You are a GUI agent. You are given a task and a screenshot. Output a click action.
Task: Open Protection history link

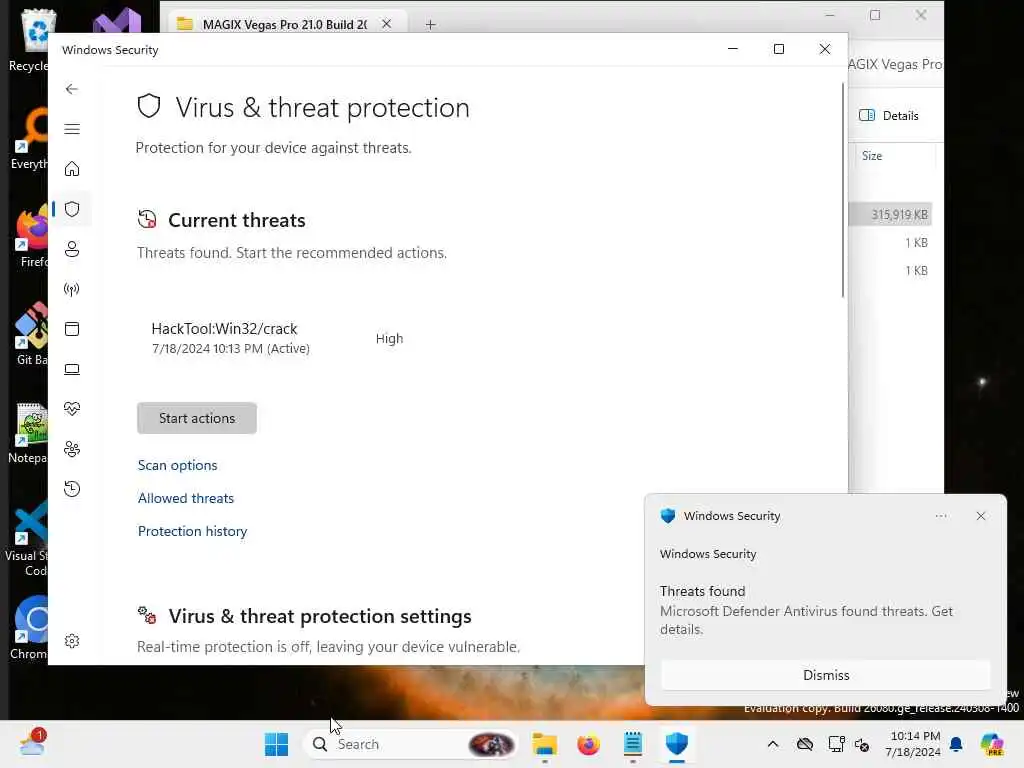pyautogui.click(x=193, y=531)
